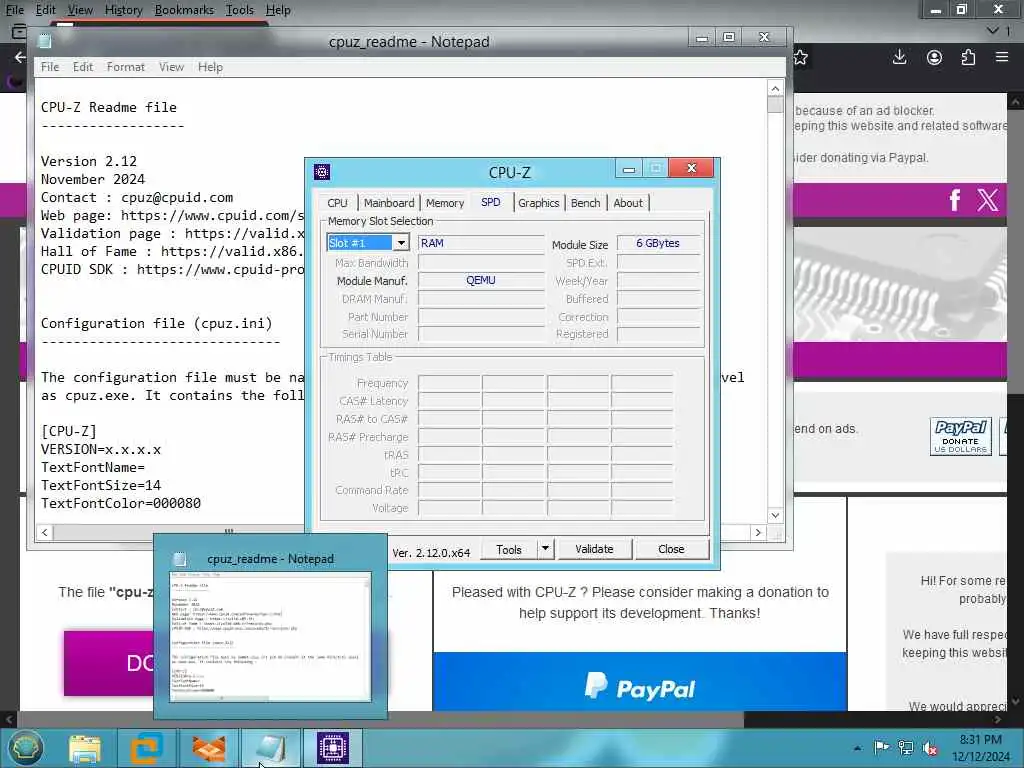The image size is (1024, 768).
Task: Click the Notepad taskbar icon
Action: click(270, 748)
